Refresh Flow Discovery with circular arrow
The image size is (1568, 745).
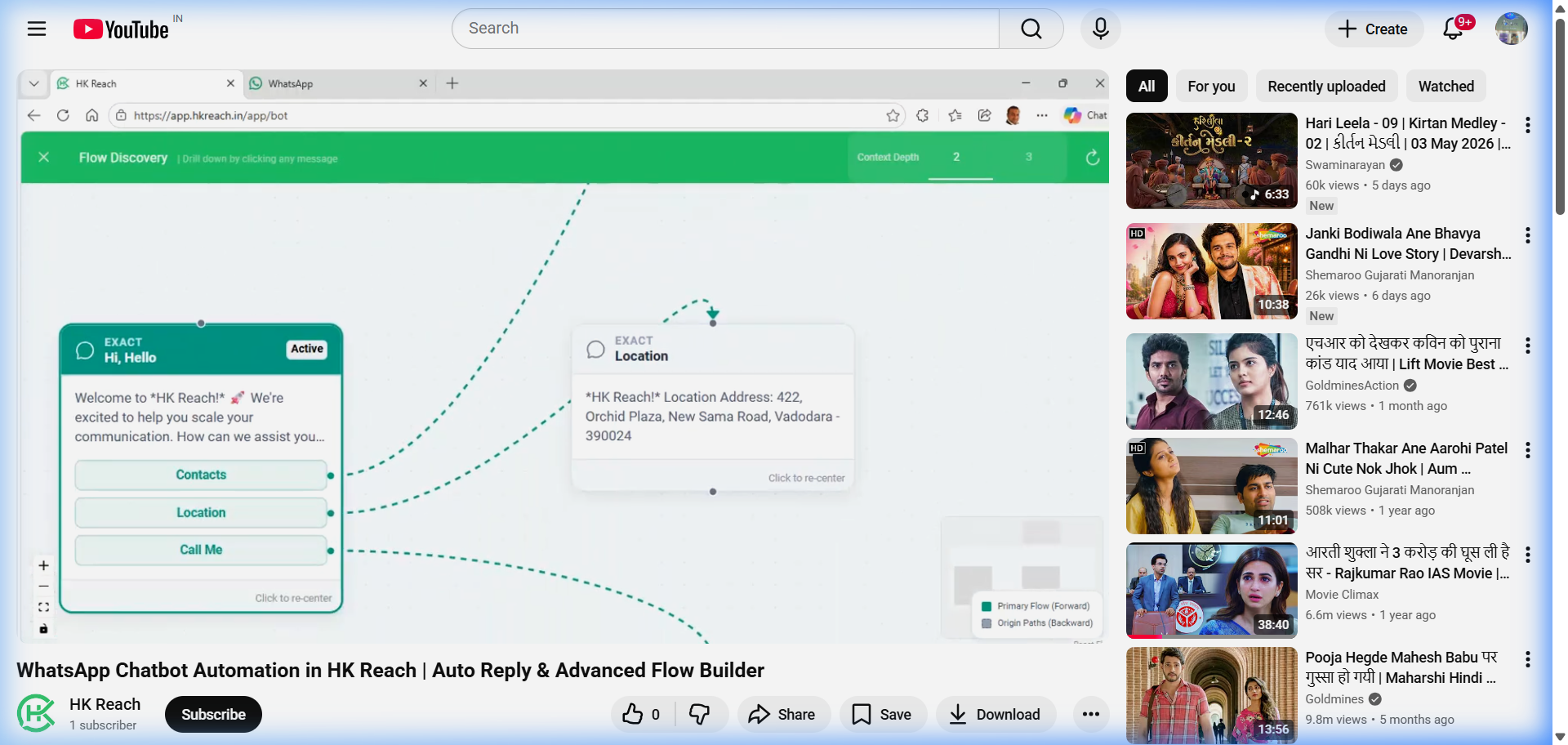1092,158
